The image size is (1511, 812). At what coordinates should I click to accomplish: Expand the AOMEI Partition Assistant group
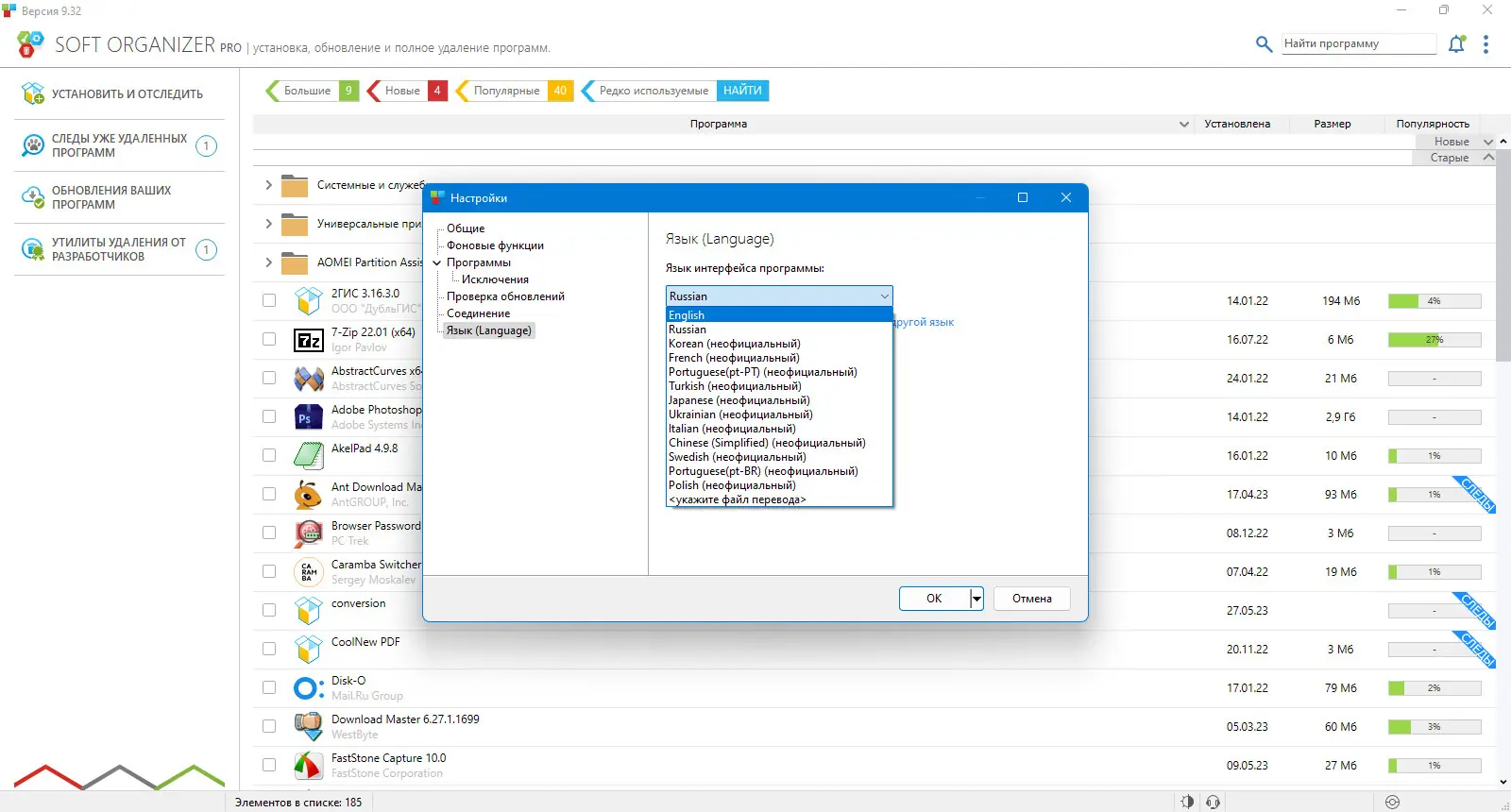[269, 262]
